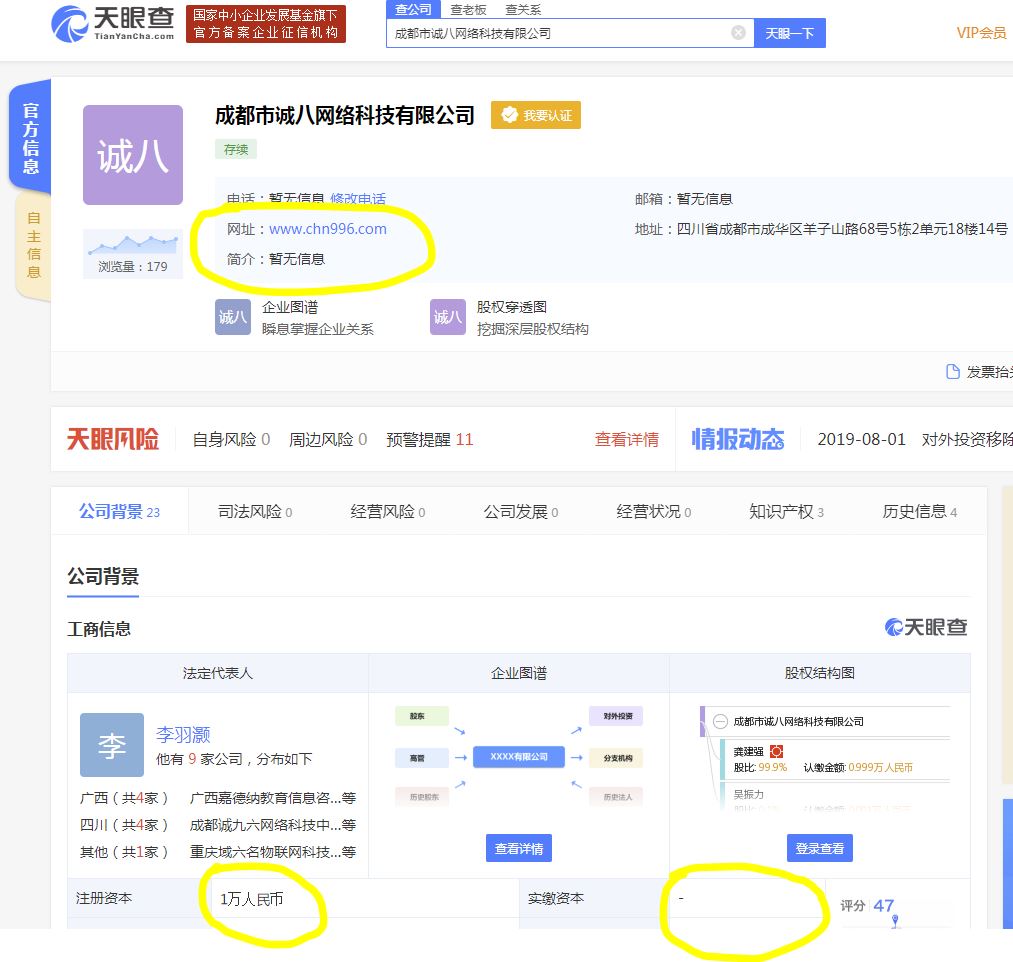This screenshot has width=1013, height=962.
Task: Click 查看详情 button under 企业图谱
Action: click(x=519, y=848)
